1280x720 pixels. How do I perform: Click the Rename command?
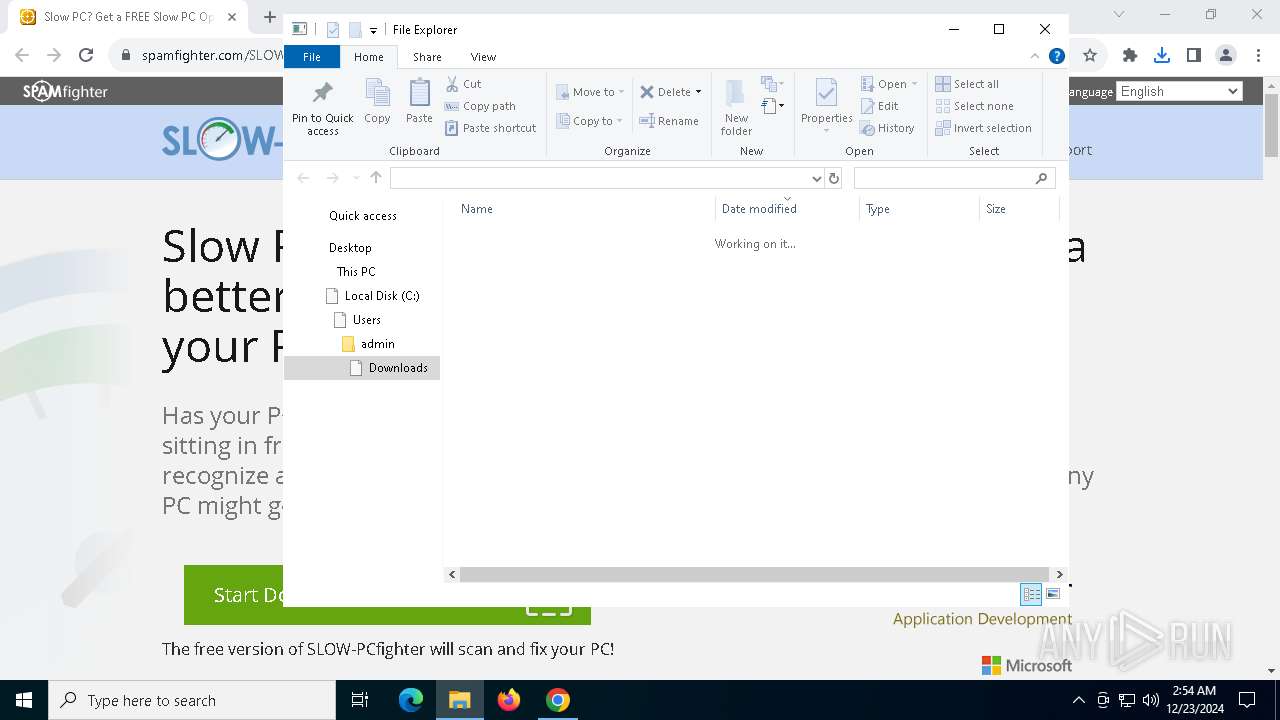670,121
